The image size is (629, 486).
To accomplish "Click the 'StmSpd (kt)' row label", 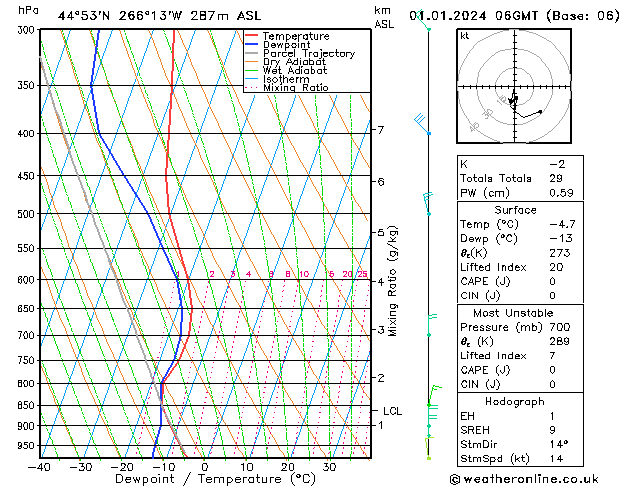I will [x=495, y=458].
